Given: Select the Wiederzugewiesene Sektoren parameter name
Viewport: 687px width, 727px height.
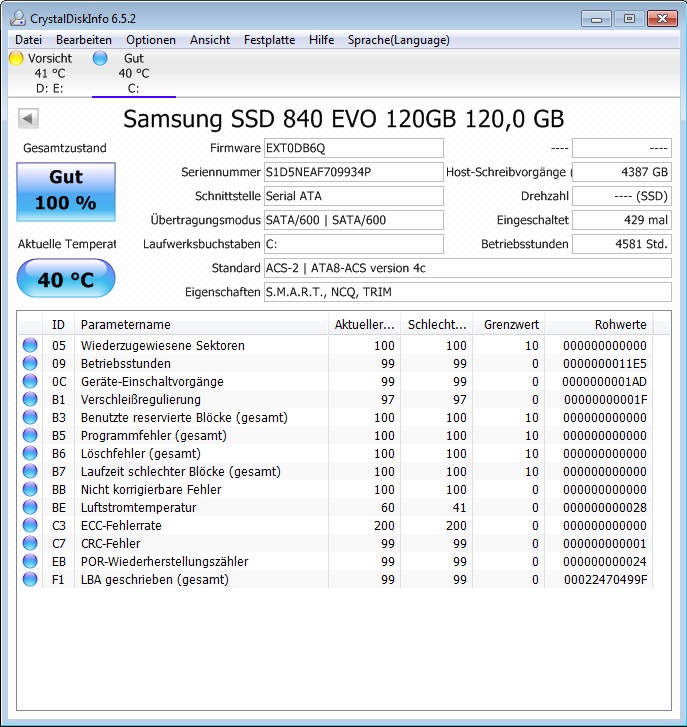Looking at the screenshot, I should [x=163, y=345].
